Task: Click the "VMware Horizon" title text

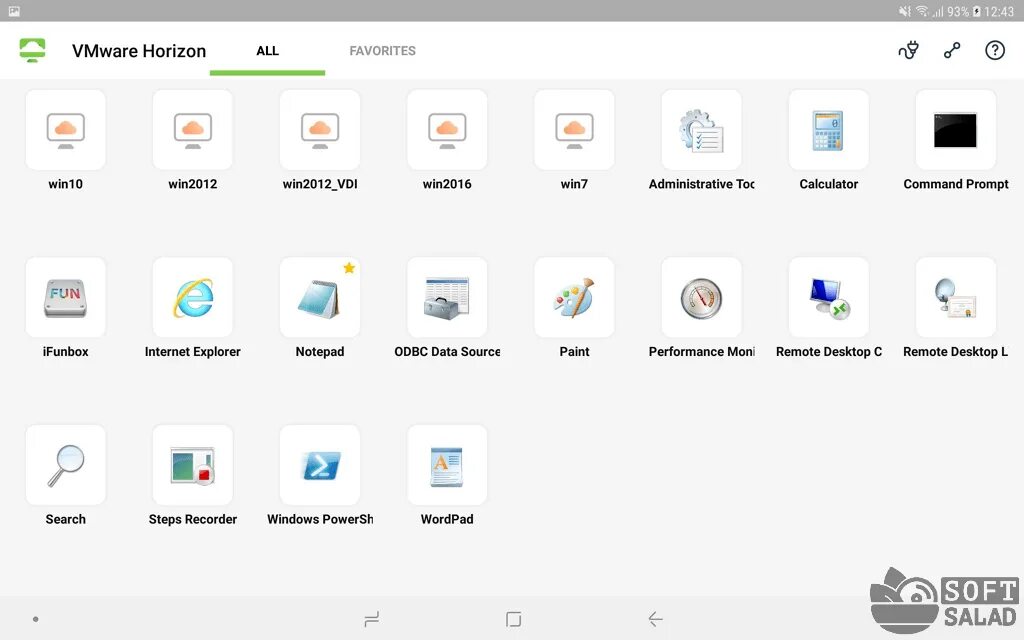Action: click(x=139, y=51)
